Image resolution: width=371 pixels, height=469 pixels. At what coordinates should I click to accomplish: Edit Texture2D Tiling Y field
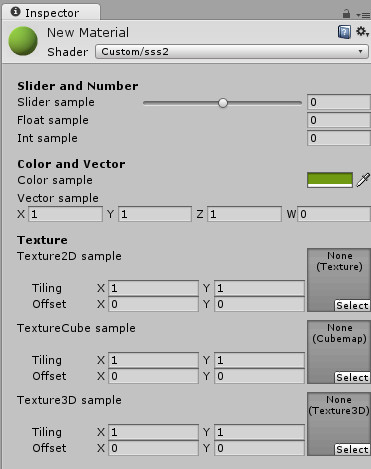(259, 288)
